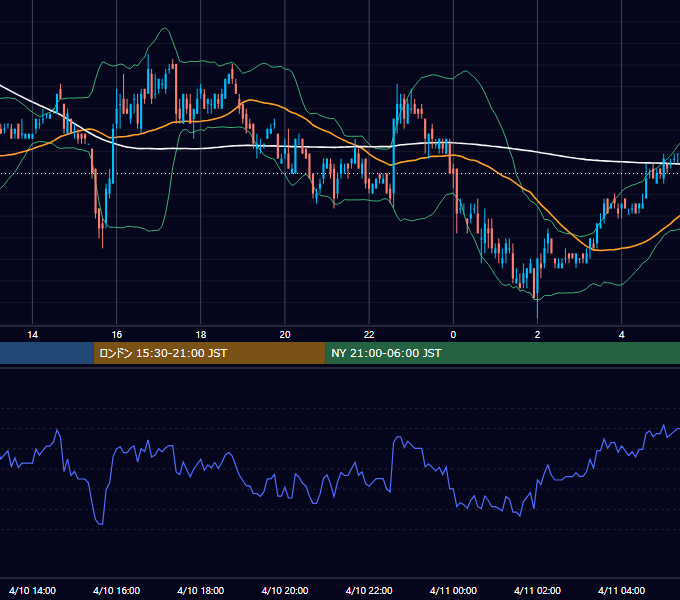This screenshot has width=680, height=600.
Task: Click the 14 hour label on price chart axis
Action: tap(33, 335)
